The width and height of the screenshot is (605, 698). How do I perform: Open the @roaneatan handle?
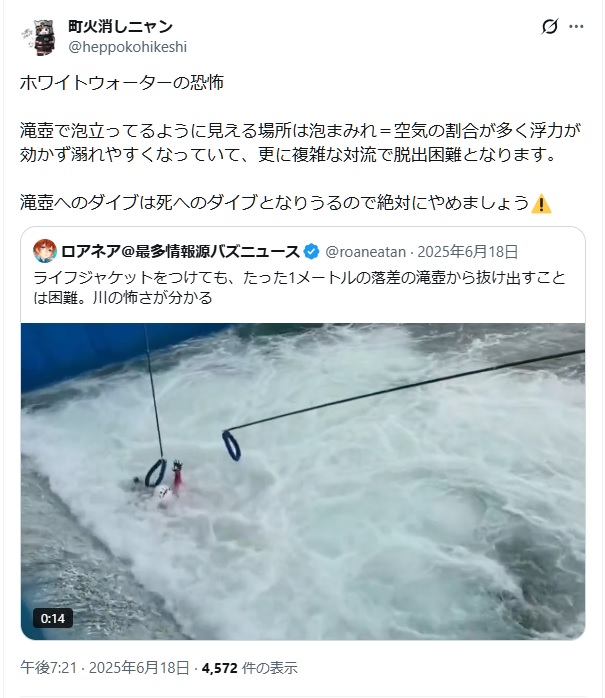(365, 252)
